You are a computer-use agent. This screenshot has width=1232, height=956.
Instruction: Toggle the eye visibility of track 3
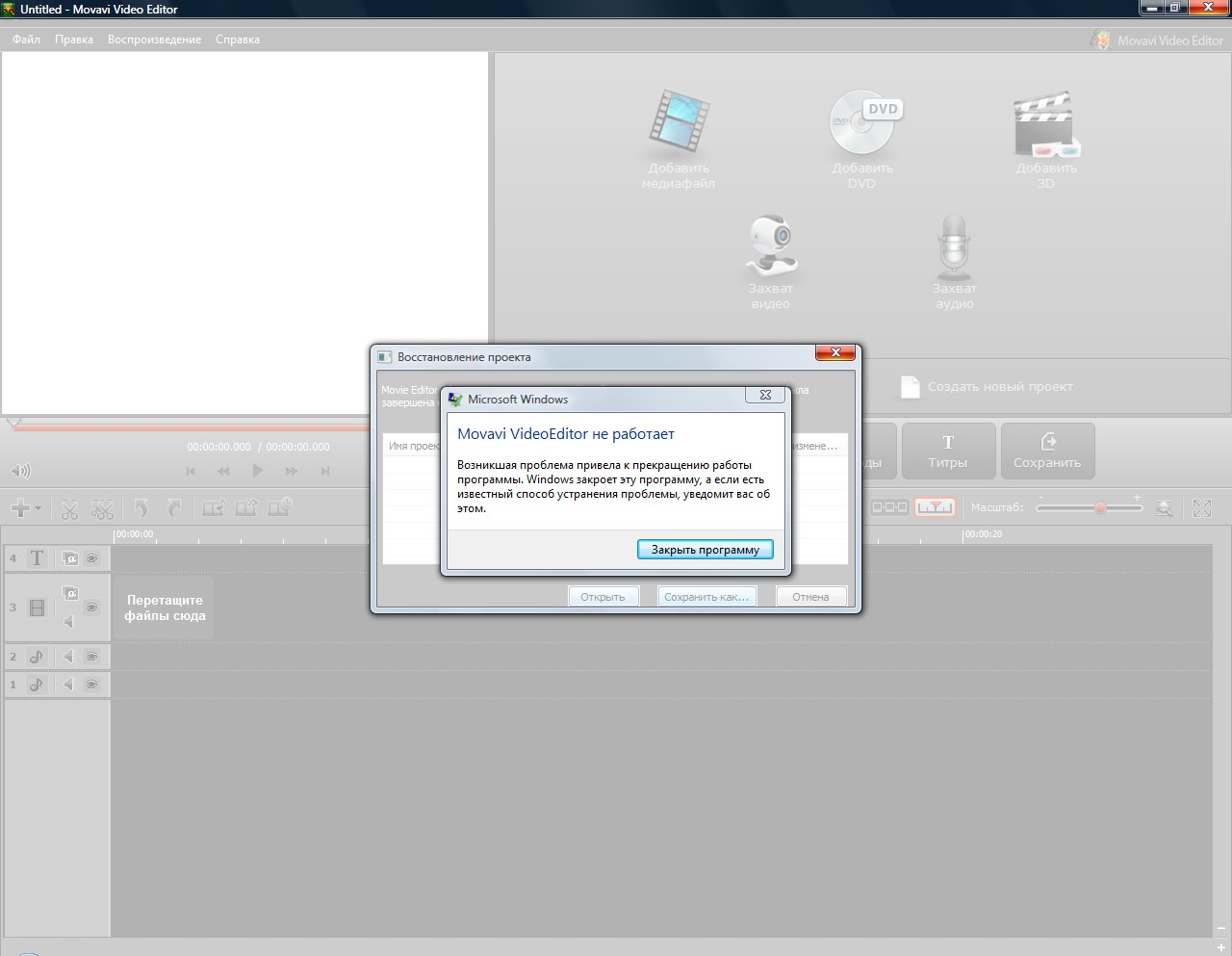92,607
